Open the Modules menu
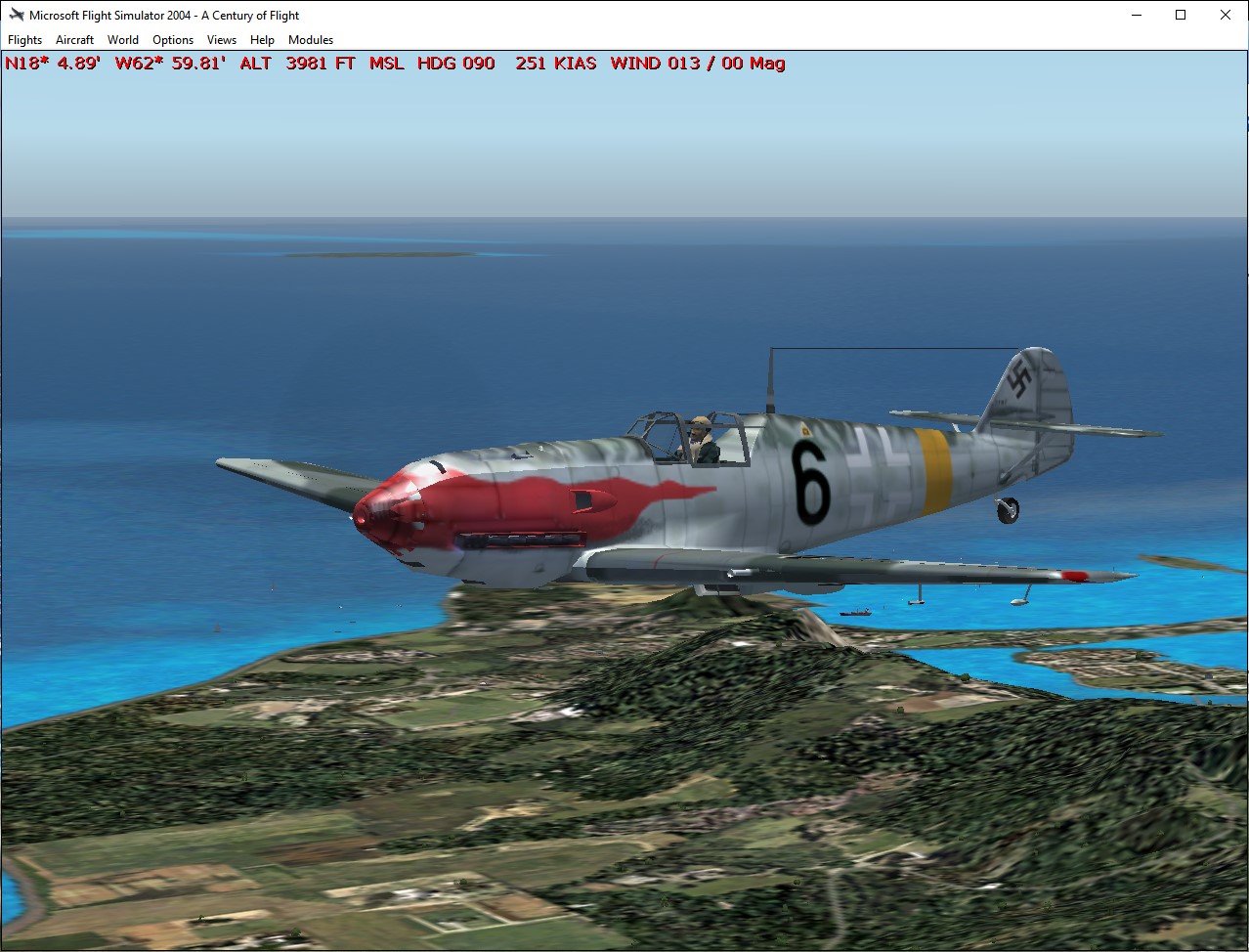 click(x=311, y=40)
